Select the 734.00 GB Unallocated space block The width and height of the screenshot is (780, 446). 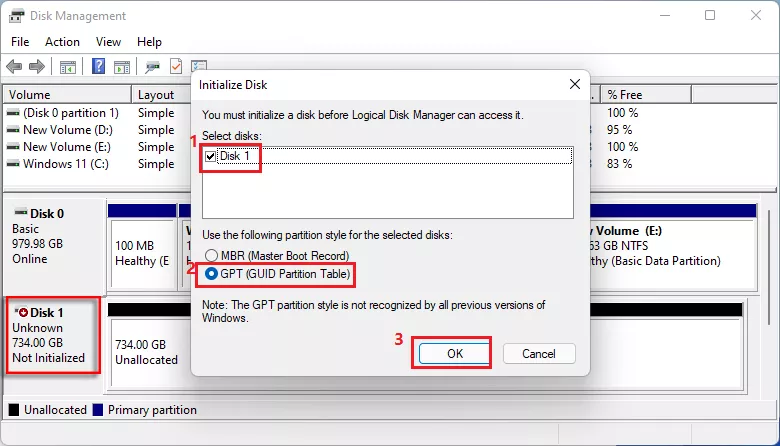pos(150,352)
